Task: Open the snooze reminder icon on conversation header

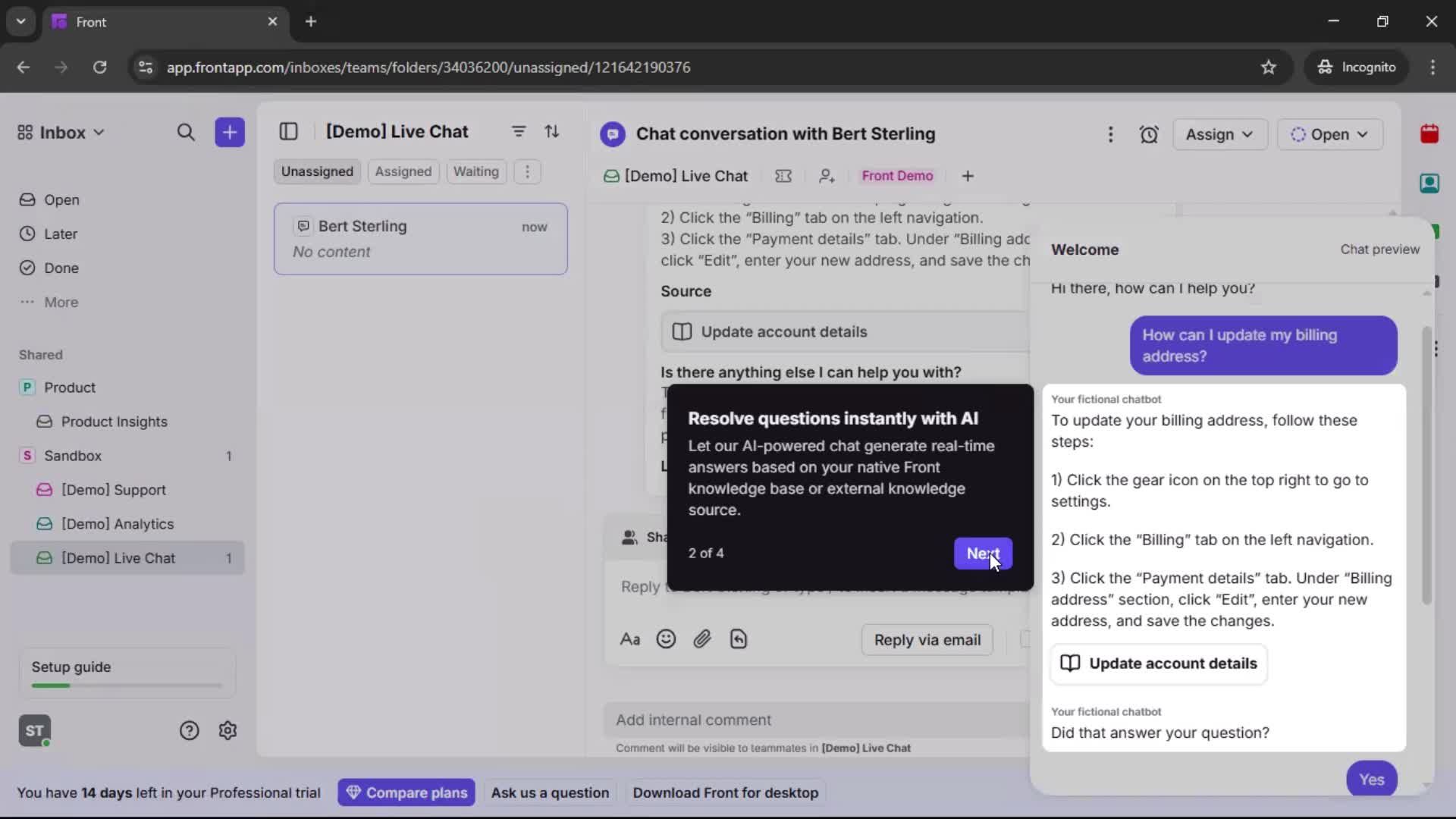Action: pos(1149,134)
